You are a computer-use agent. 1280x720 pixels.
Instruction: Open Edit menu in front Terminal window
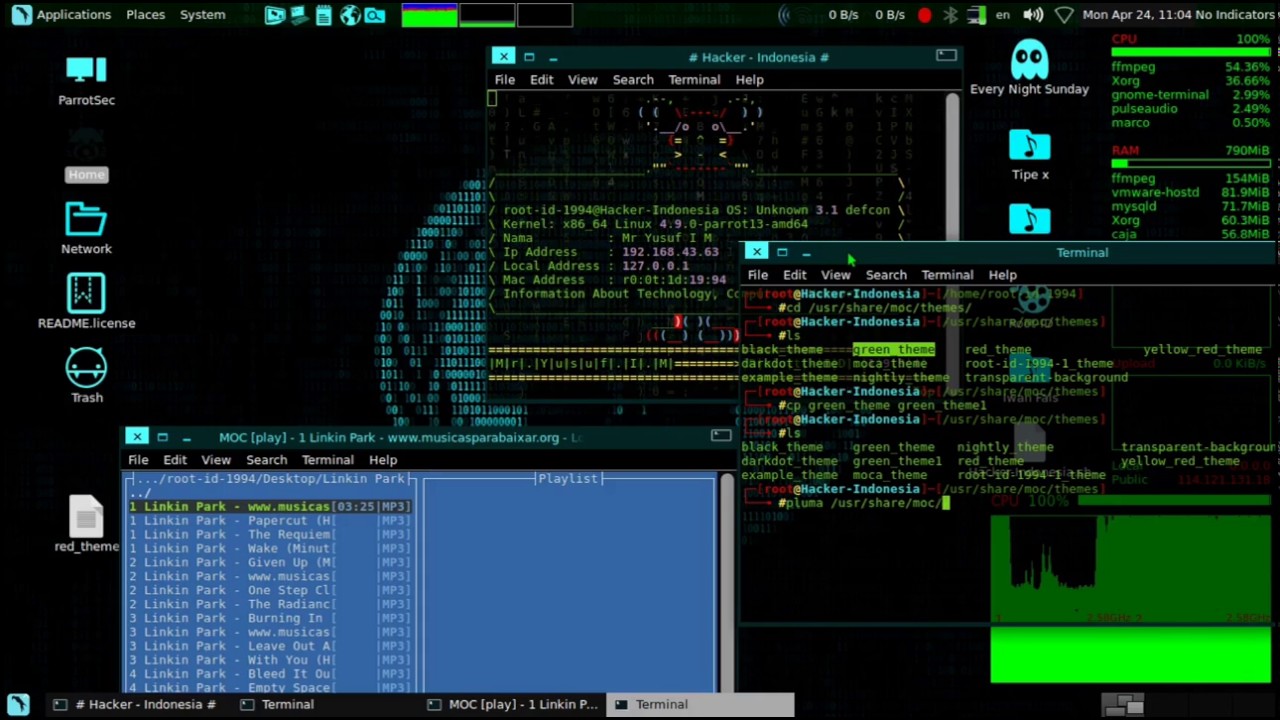794,275
